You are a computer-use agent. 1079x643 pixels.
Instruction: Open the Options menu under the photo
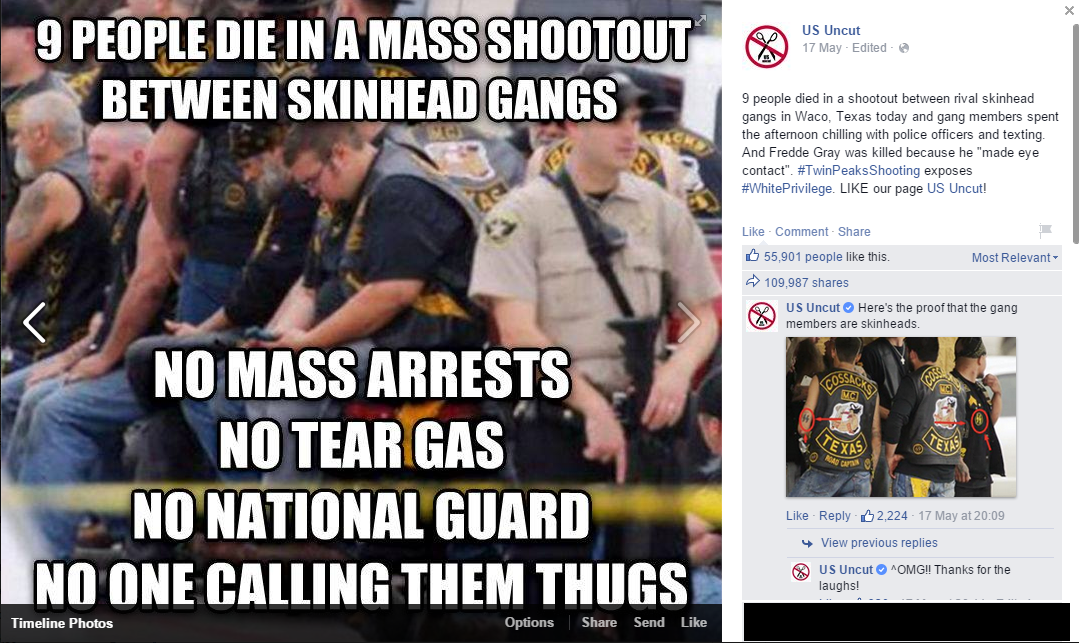point(528,622)
